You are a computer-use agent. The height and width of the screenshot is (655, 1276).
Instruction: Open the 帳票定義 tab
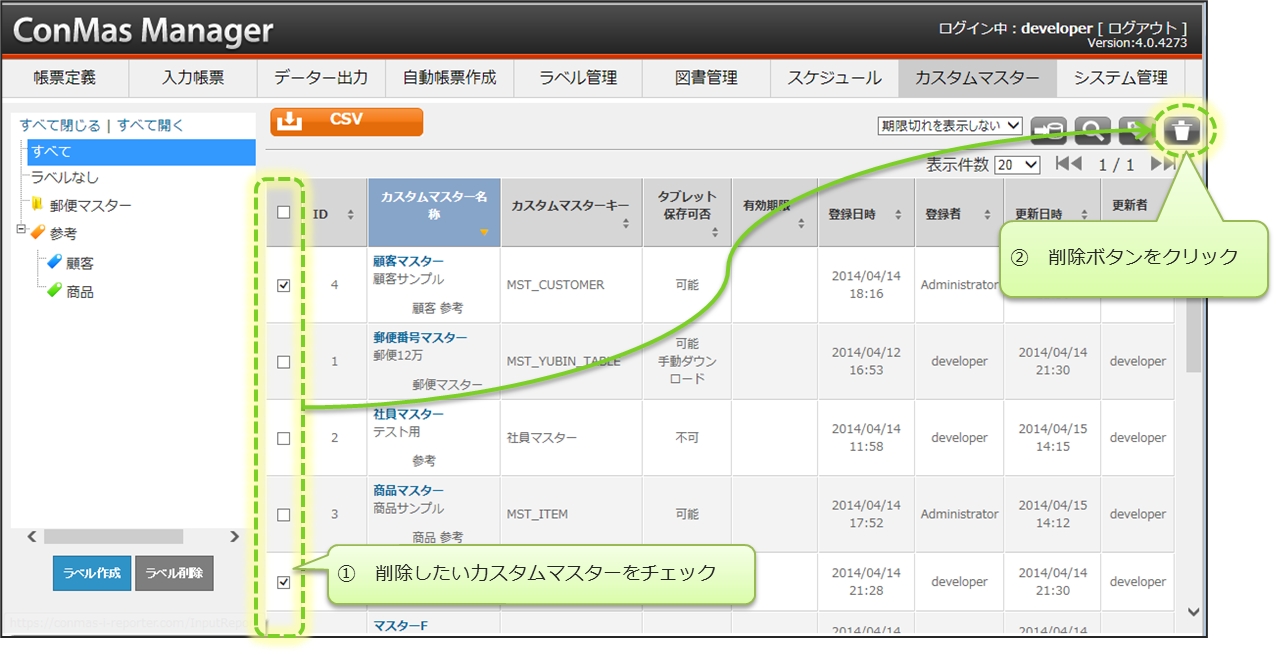(x=64, y=78)
